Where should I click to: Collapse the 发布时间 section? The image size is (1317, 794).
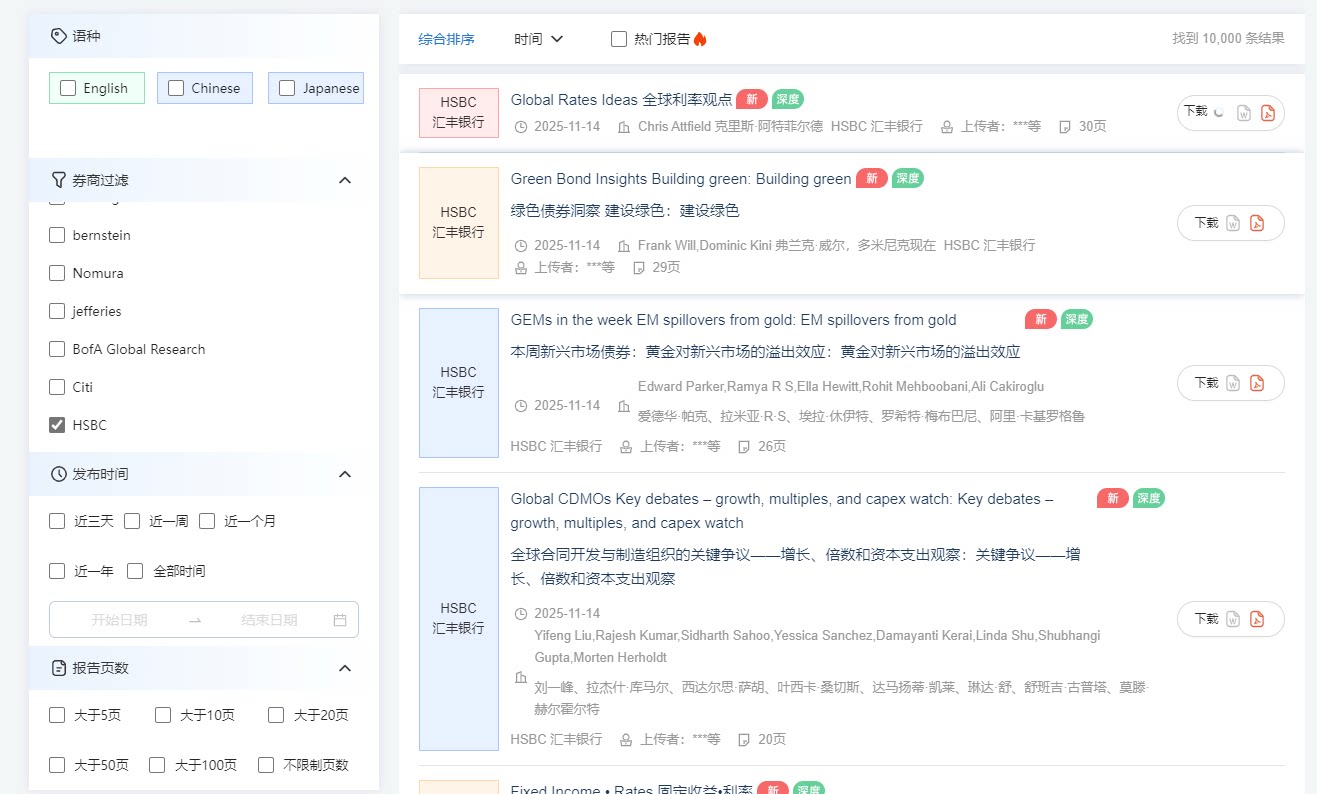(345, 474)
